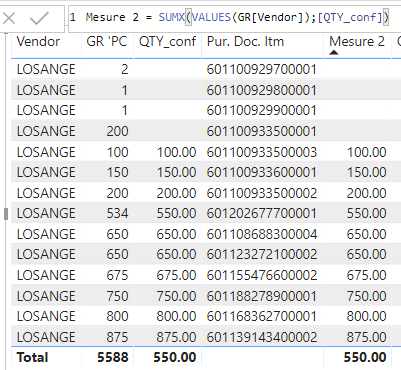Viewport: 401px width, 370px height.
Task: Select cell 601139143400002
Action: click(261, 337)
